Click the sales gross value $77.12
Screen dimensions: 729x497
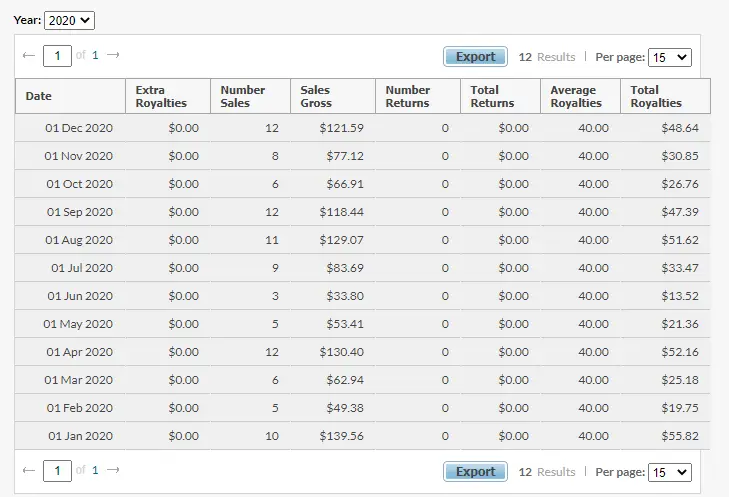(x=345, y=156)
